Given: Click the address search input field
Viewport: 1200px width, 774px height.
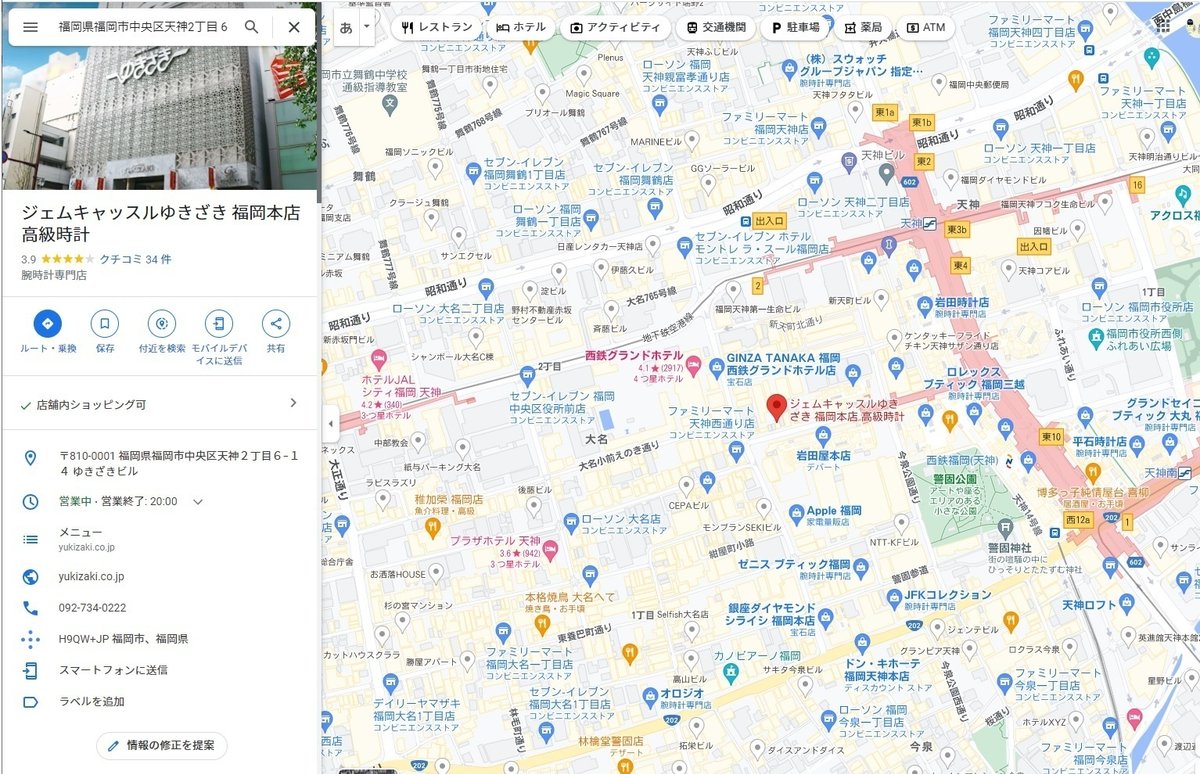Looking at the screenshot, I should click(143, 27).
